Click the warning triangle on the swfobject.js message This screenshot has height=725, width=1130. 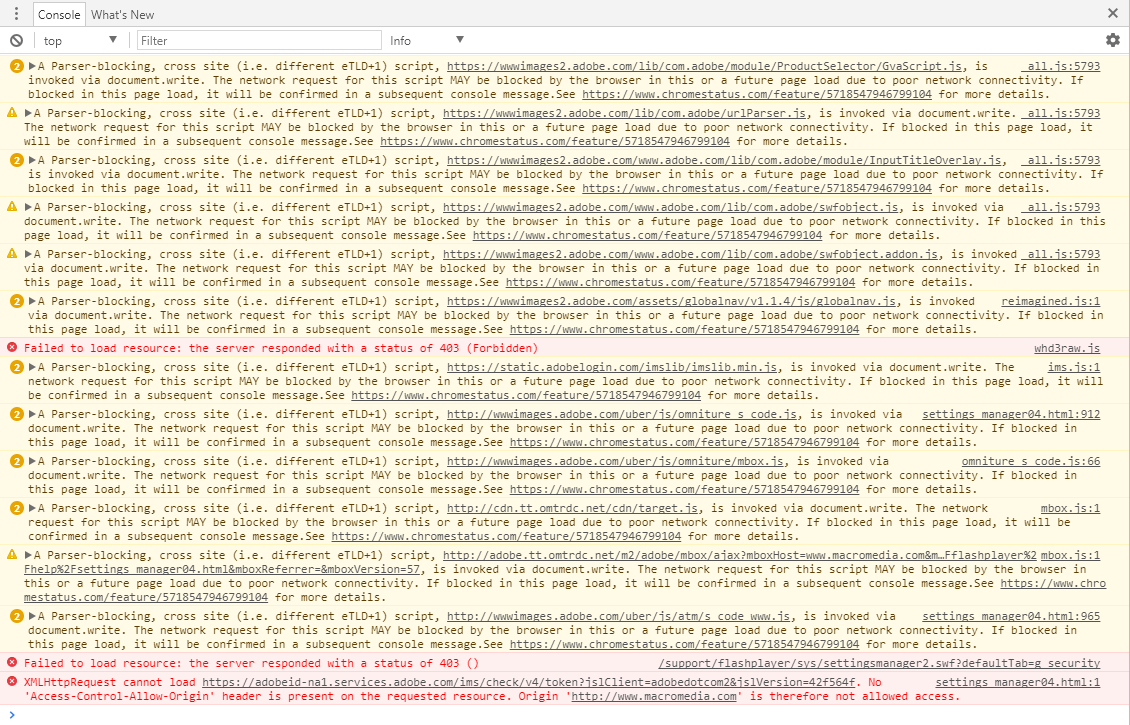tap(12, 207)
